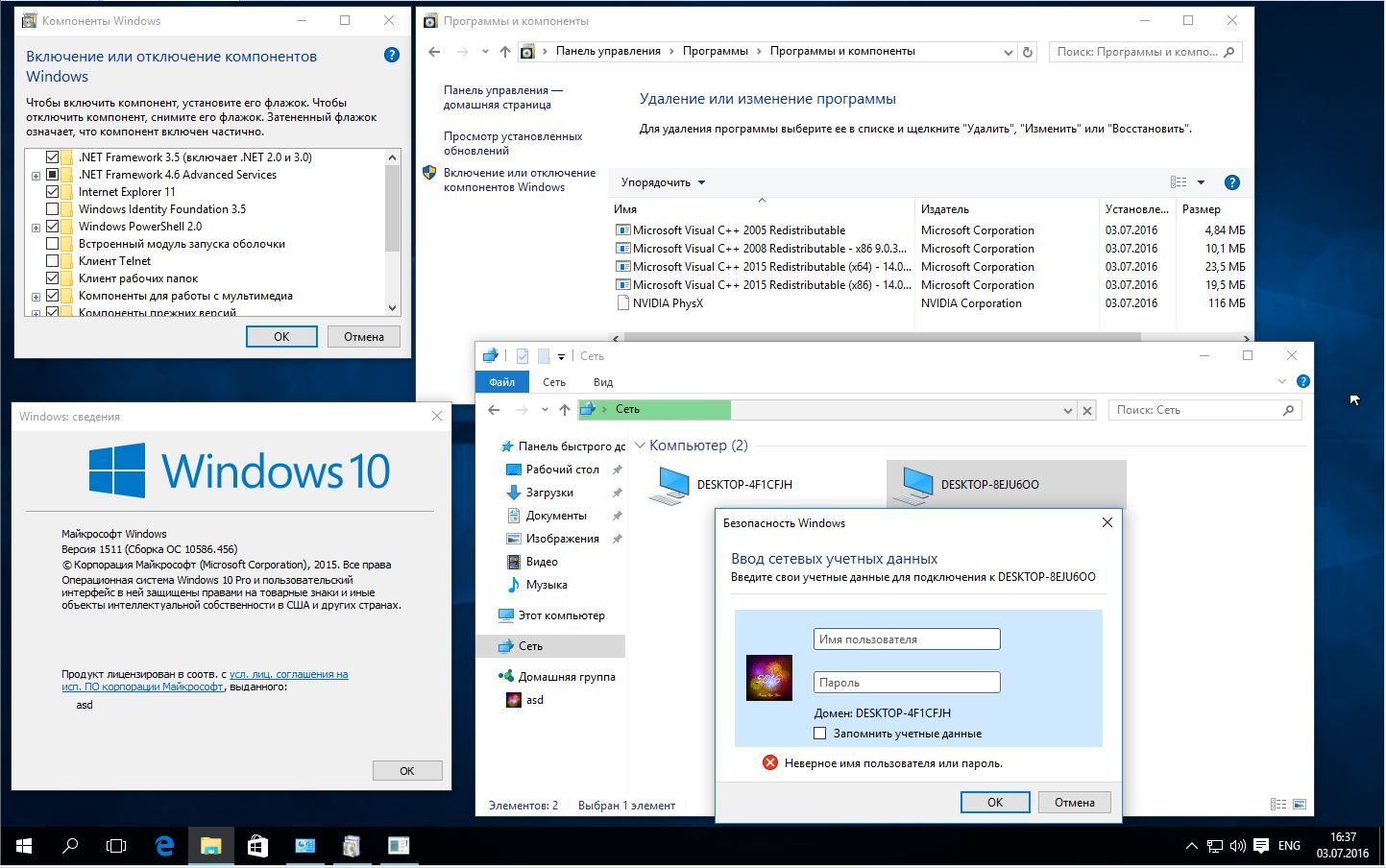Open Видео folder in navigation pane
Image resolution: width=1386 pixels, height=868 pixels.
click(x=542, y=562)
